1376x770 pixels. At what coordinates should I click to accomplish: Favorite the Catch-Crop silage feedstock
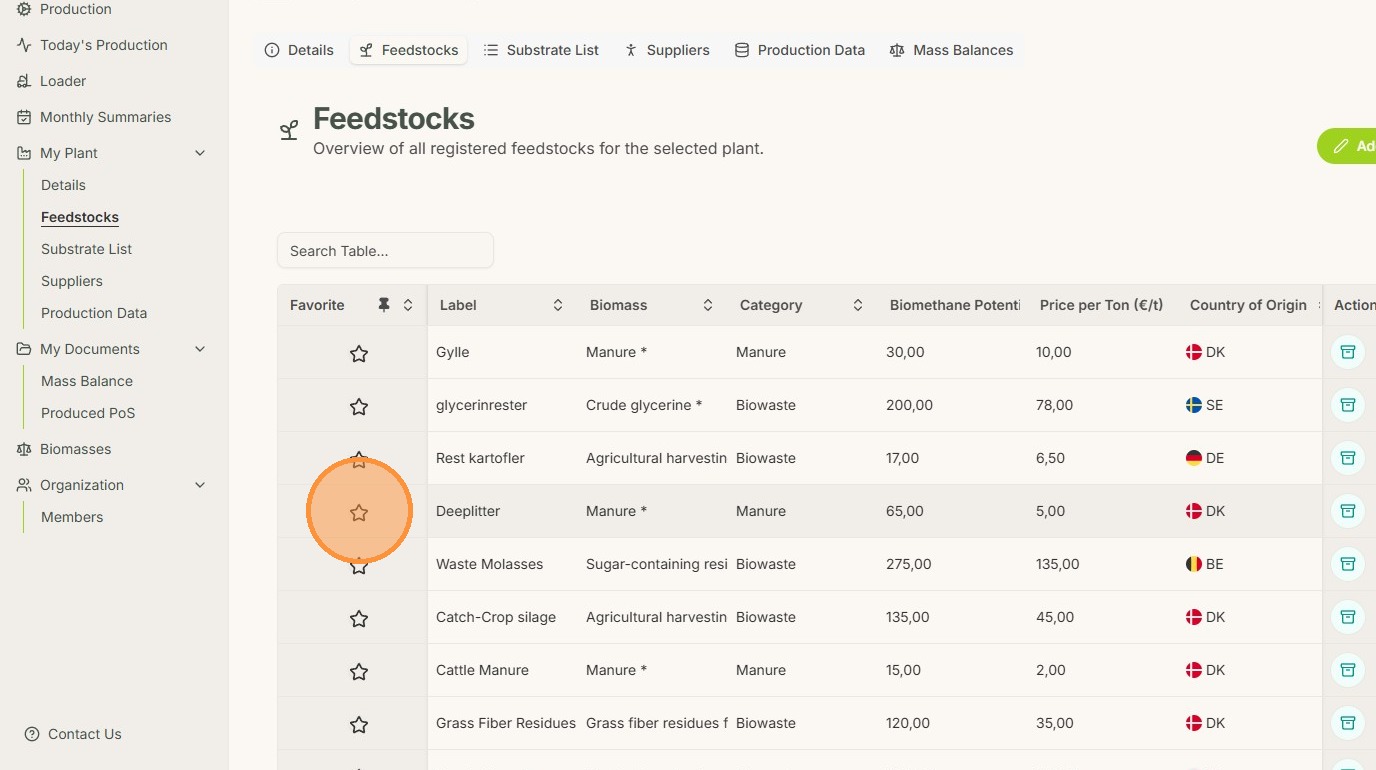click(x=359, y=619)
